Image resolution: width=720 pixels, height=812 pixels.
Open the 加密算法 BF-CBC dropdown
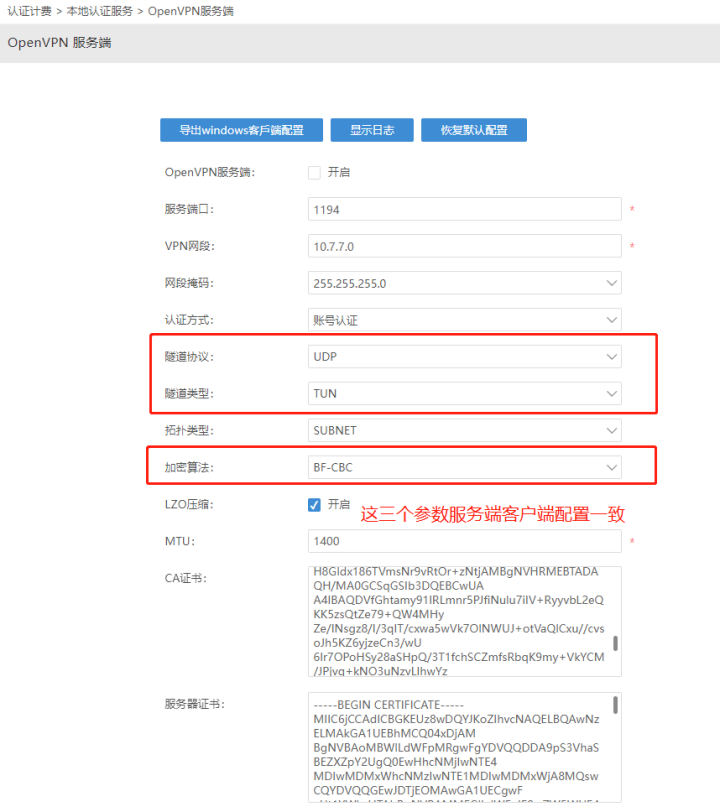[x=464, y=467]
